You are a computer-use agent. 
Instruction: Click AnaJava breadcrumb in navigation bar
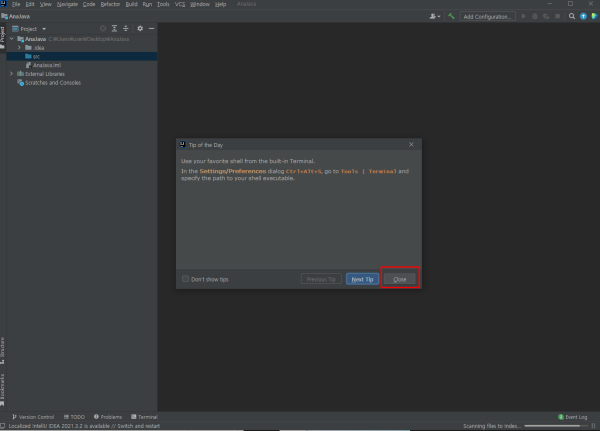tap(16, 16)
